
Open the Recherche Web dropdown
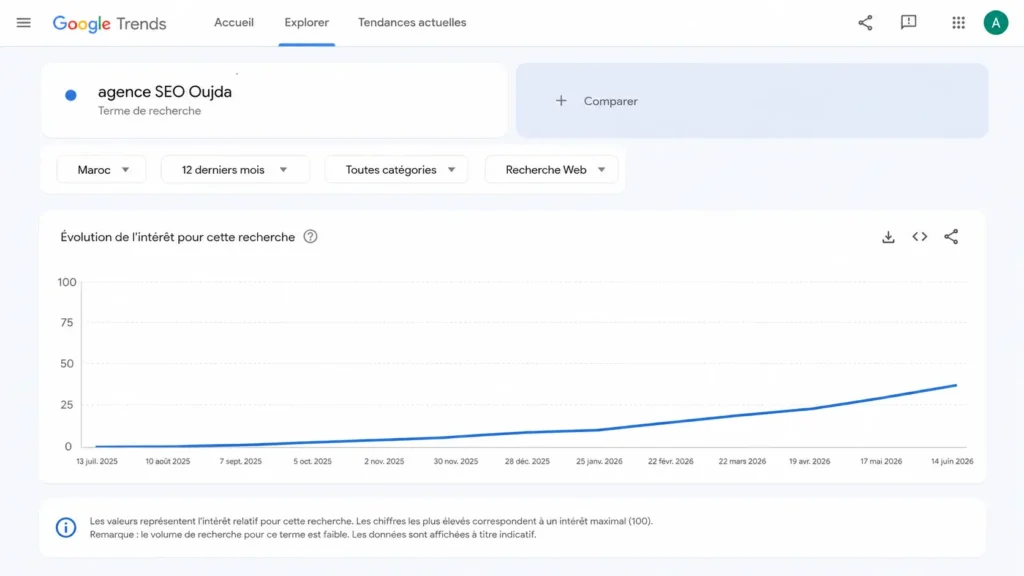click(552, 170)
